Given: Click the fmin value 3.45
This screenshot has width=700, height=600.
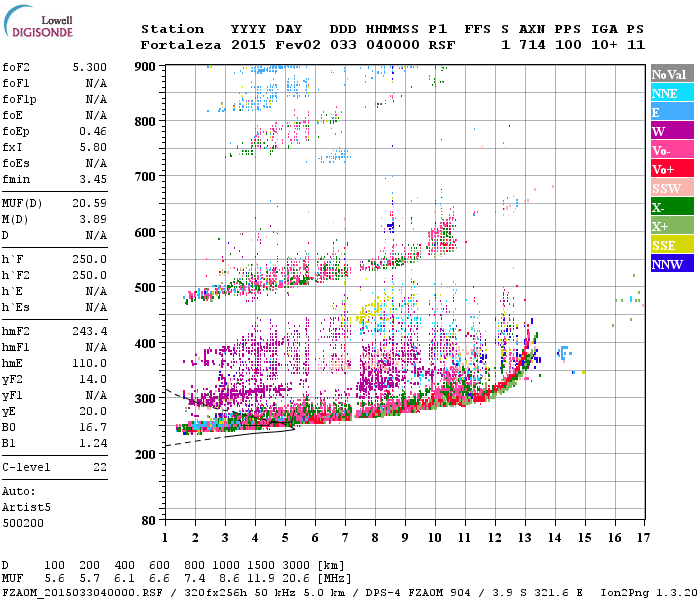Looking at the screenshot, I should click(x=93, y=179).
